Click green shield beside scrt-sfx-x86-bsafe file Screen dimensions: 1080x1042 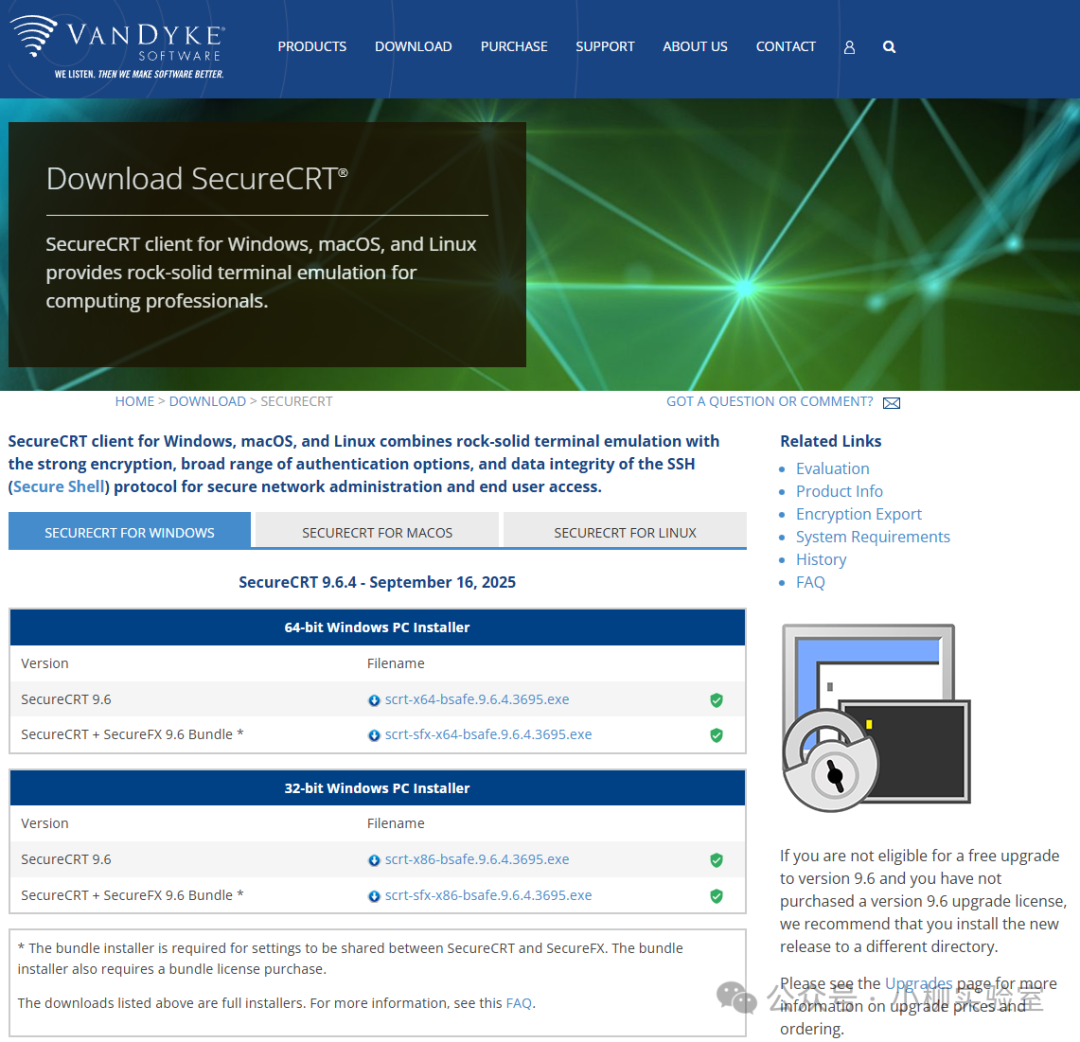tap(716, 896)
